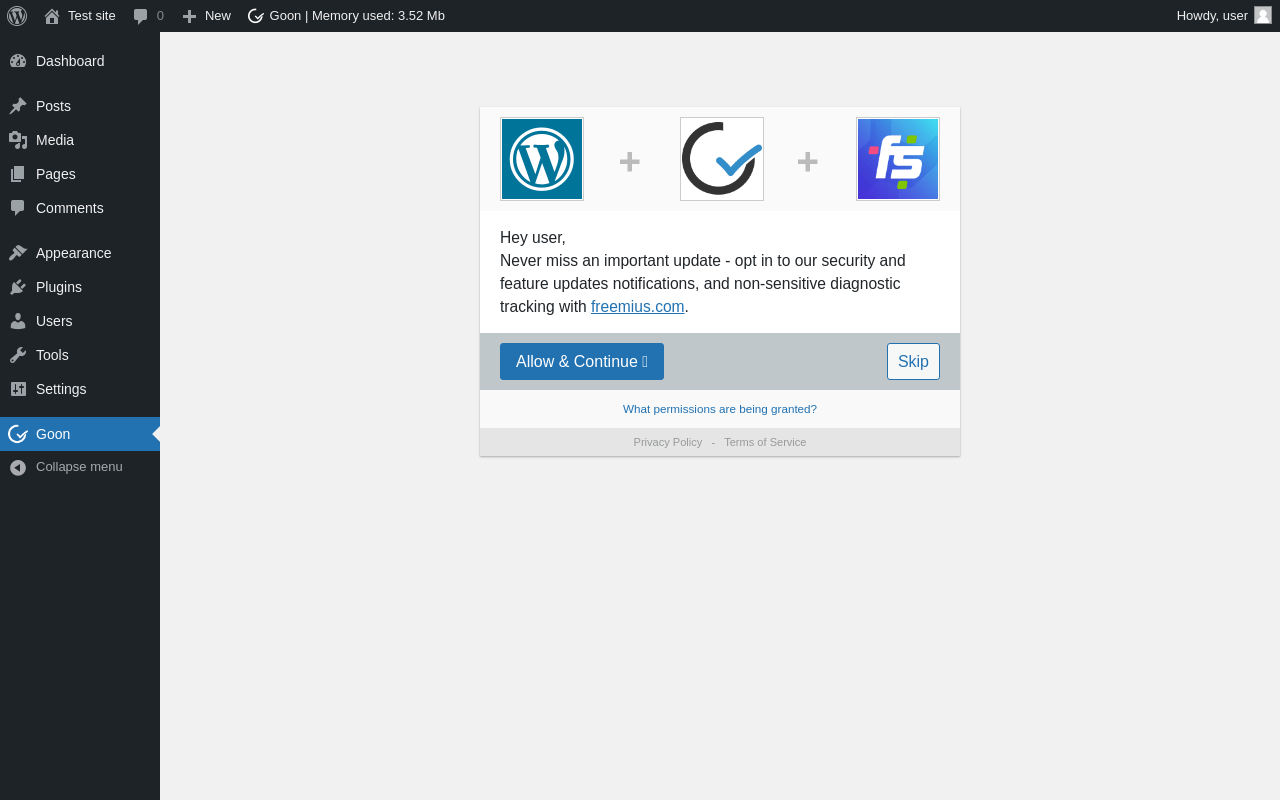
Task: Click Goon Memory used 3.52 Mb text
Action: click(x=357, y=16)
